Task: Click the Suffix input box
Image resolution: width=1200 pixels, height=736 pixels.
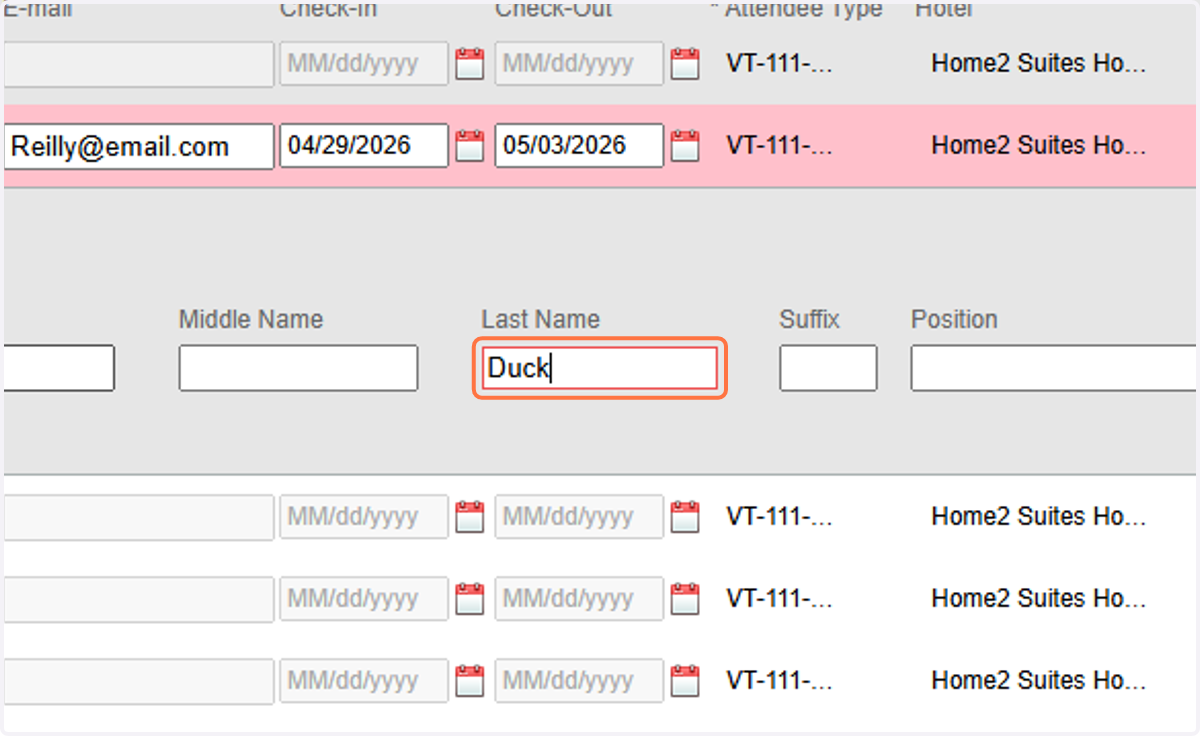Action: (828, 368)
